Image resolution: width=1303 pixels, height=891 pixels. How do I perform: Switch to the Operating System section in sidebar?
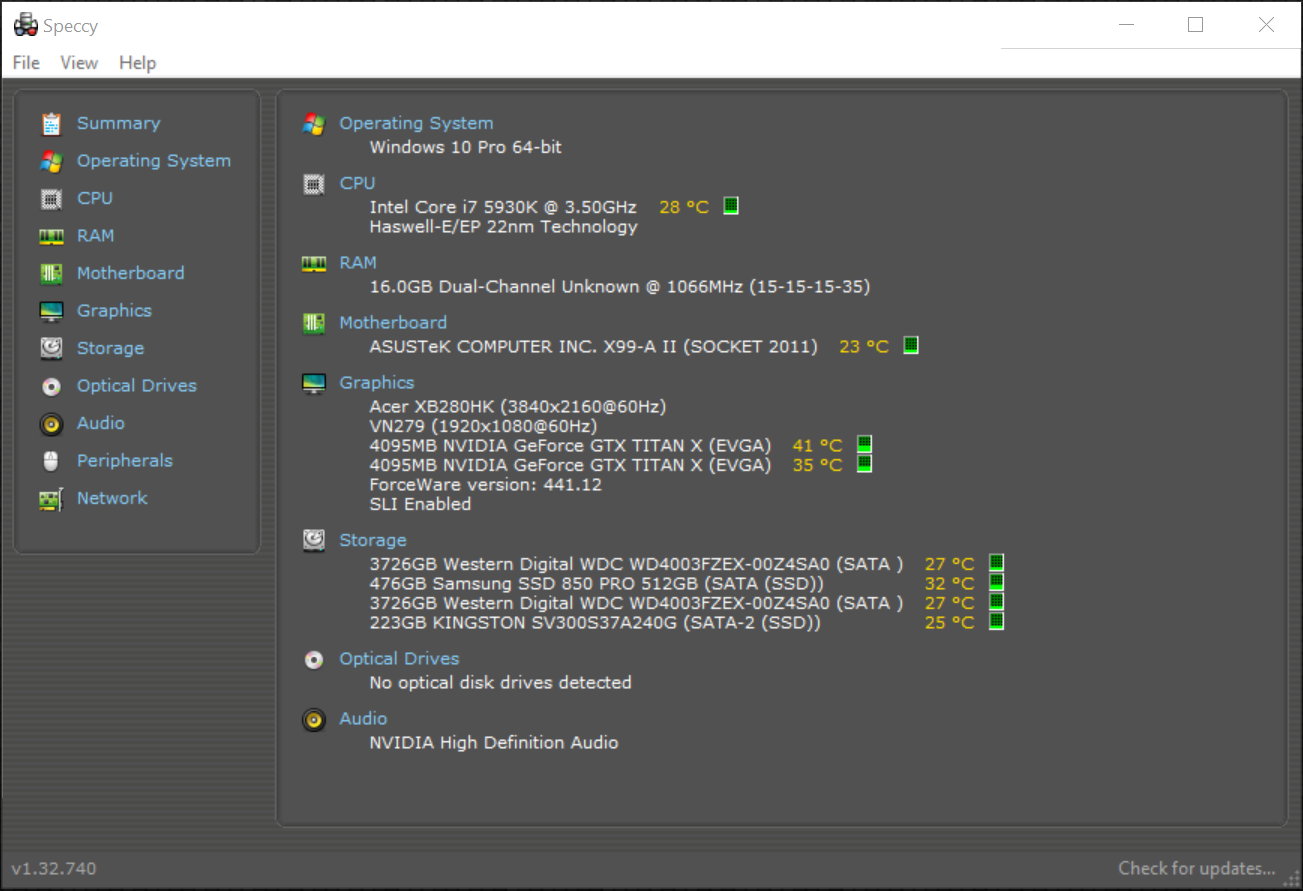(x=154, y=161)
